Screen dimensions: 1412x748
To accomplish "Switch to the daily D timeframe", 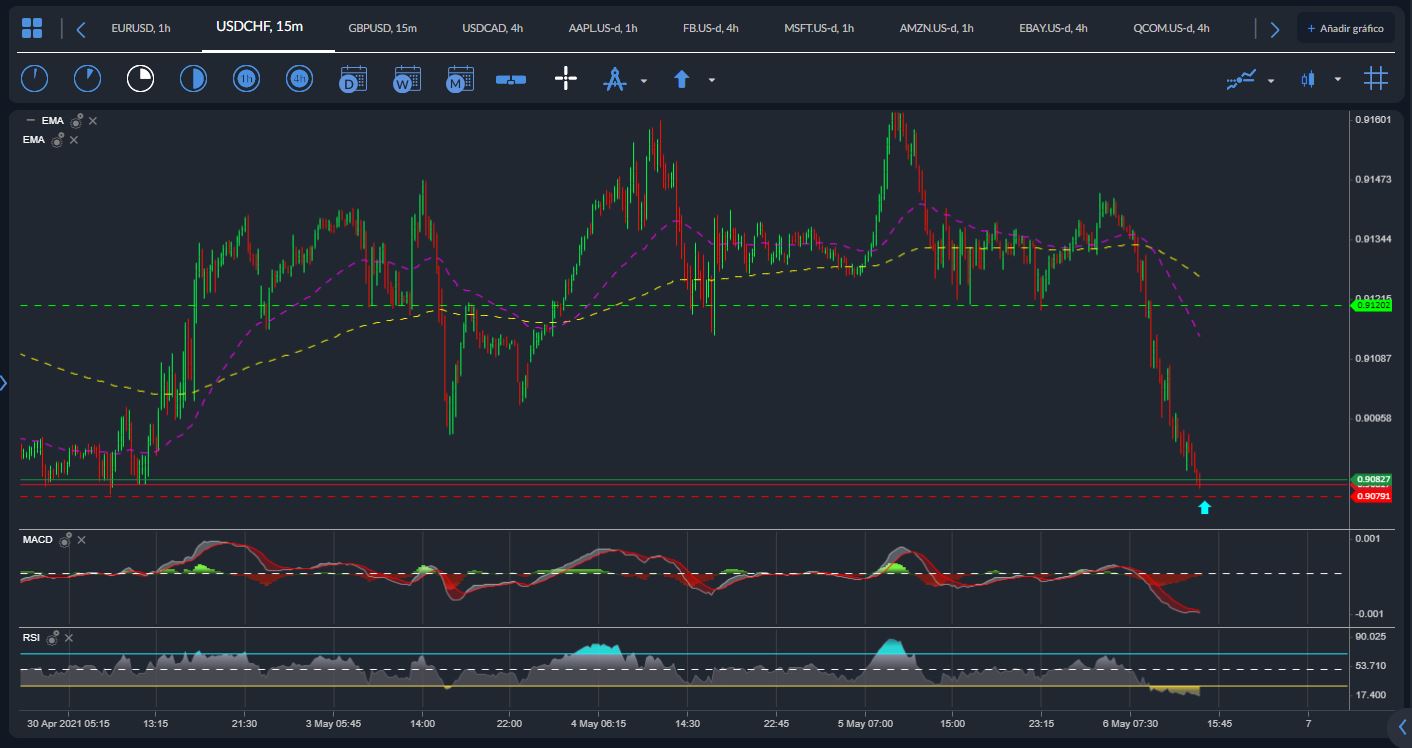I will click(x=353, y=79).
